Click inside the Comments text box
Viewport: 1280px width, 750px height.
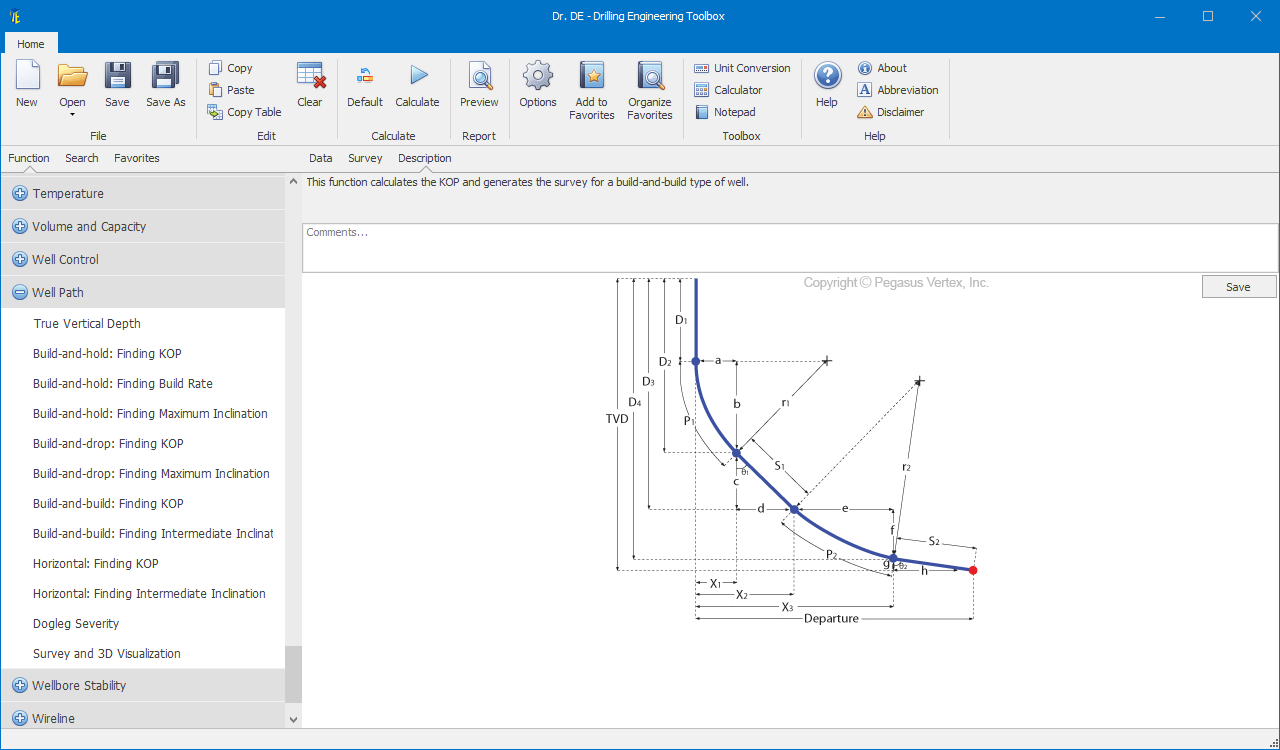(x=790, y=248)
